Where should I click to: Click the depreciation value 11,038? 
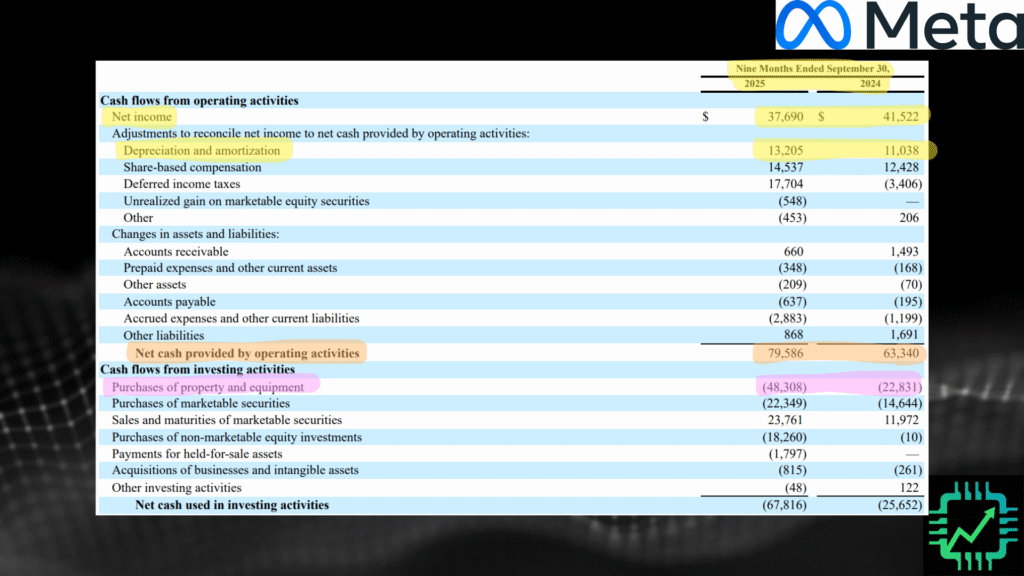click(901, 151)
